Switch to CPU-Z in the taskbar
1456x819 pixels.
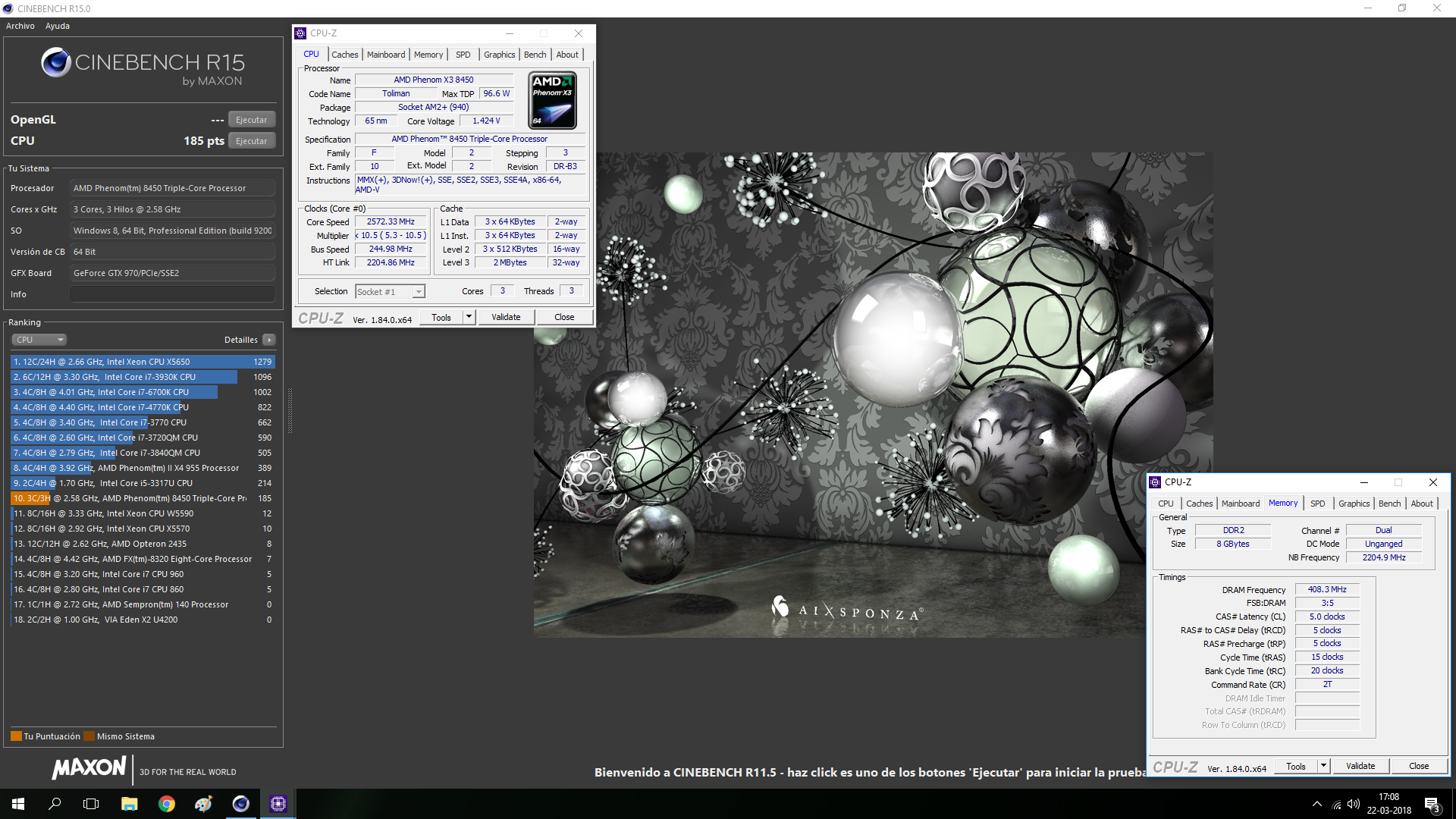point(278,804)
